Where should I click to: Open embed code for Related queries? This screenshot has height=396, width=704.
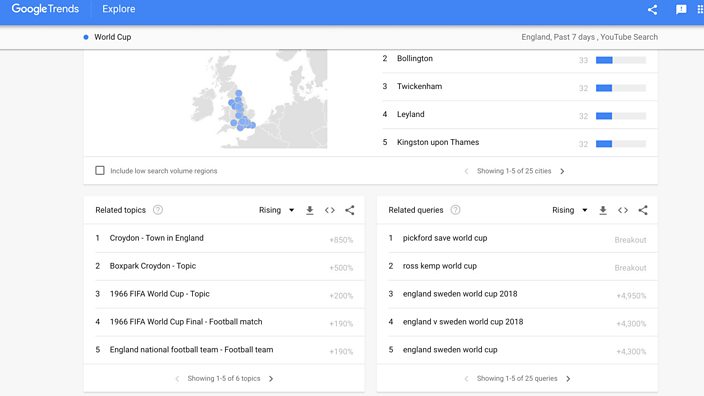[x=623, y=210]
